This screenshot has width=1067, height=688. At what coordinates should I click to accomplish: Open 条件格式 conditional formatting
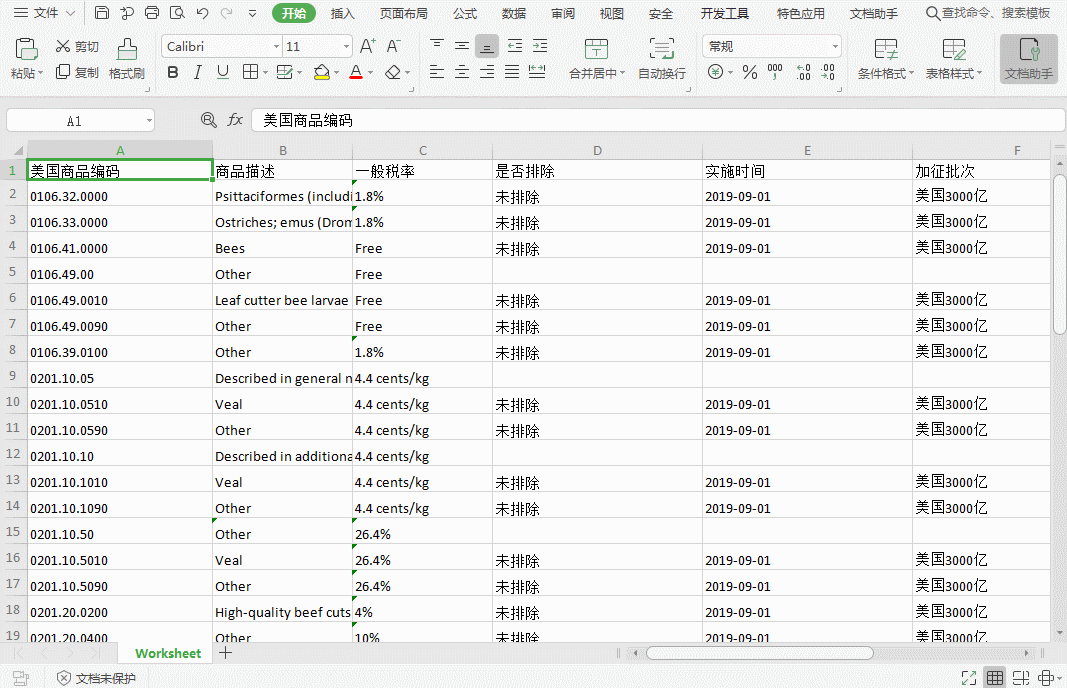click(885, 59)
